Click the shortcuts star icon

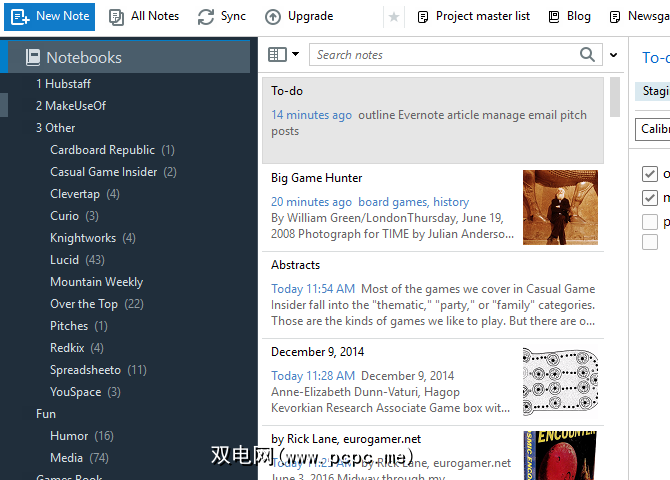click(394, 17)
